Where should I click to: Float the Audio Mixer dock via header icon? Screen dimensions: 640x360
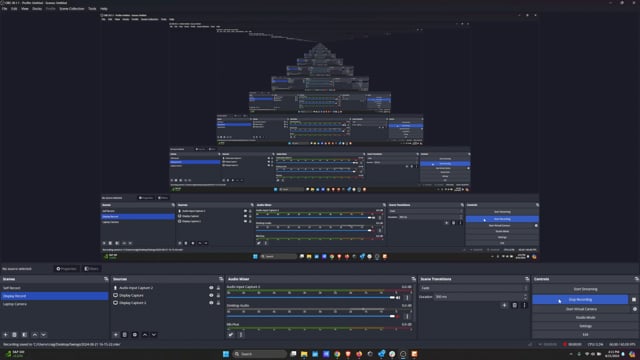tap(413, 279)
